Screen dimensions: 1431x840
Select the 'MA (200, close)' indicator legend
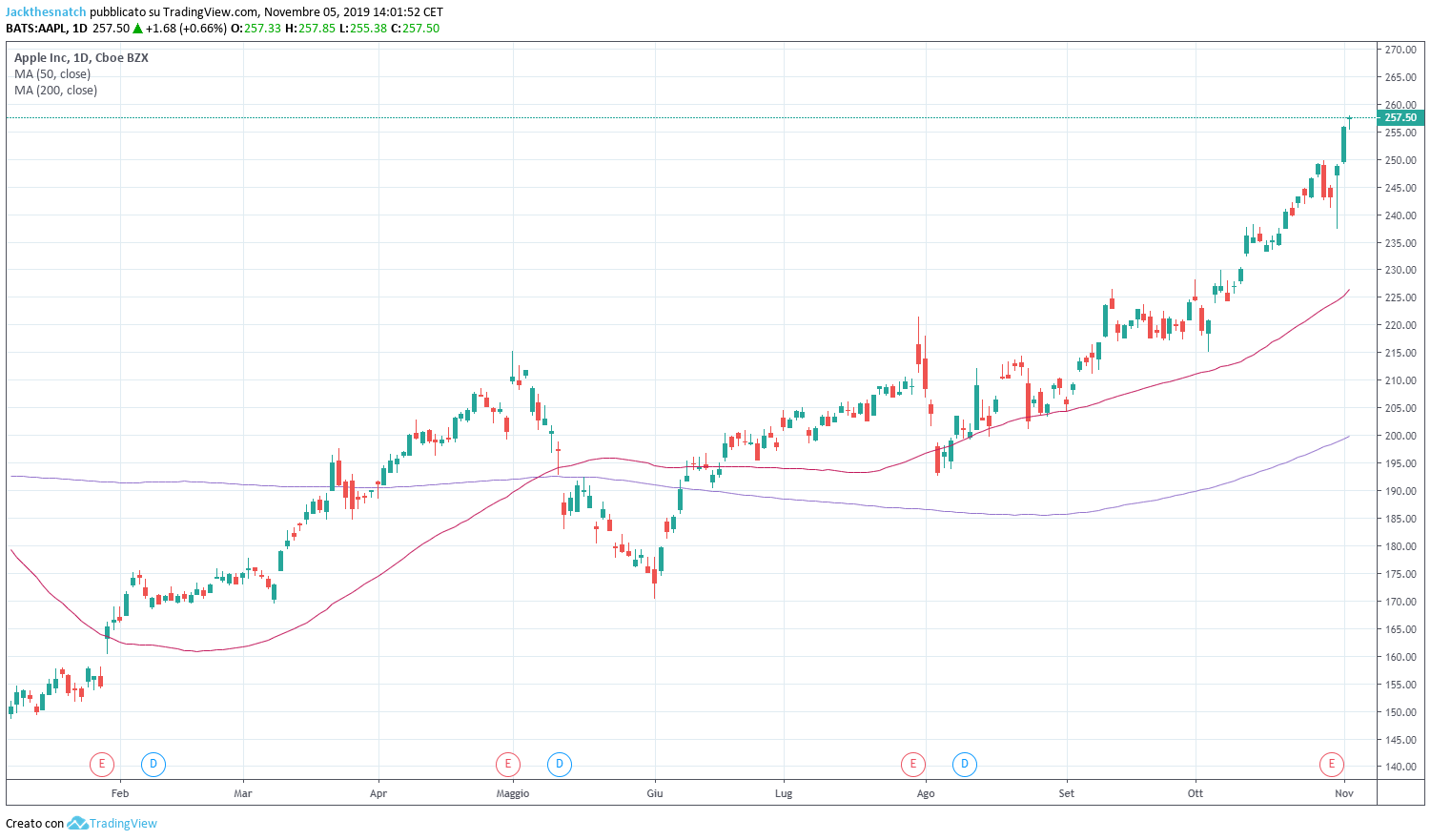click(x=55, y=91)
